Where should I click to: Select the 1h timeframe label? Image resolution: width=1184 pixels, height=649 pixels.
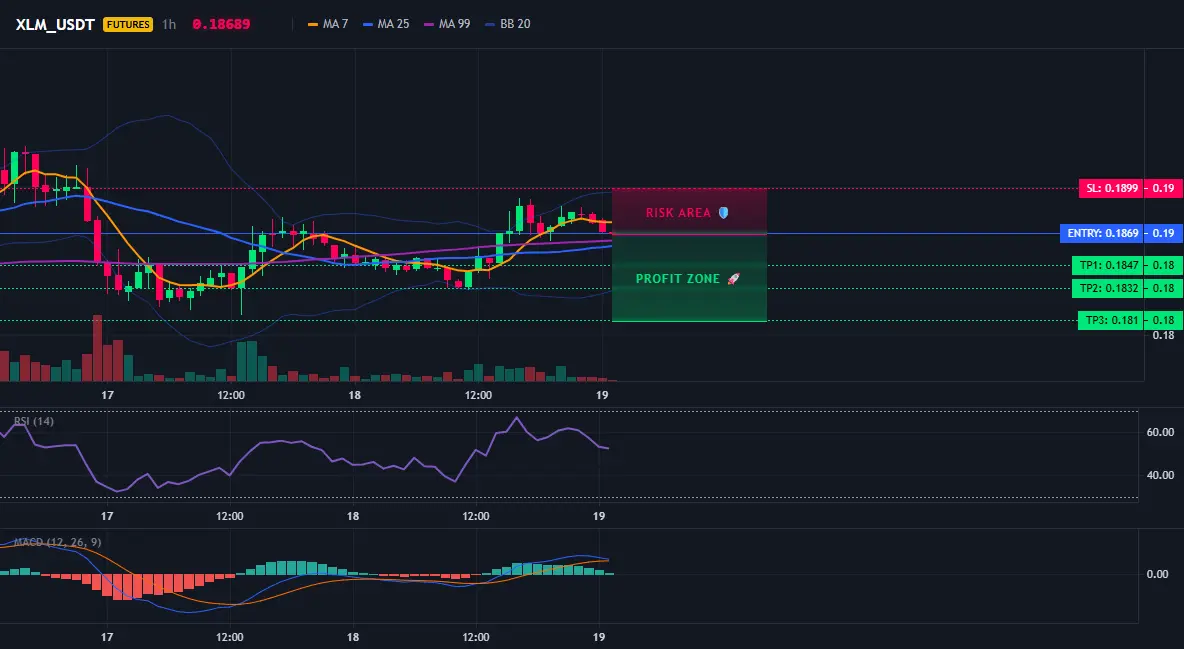(169, 24)
